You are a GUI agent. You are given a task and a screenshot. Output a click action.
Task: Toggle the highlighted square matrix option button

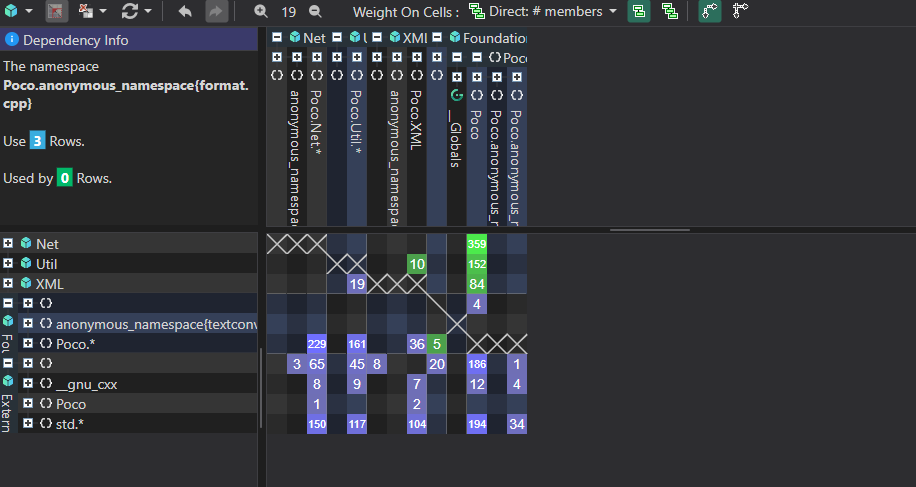click(56, 11)
